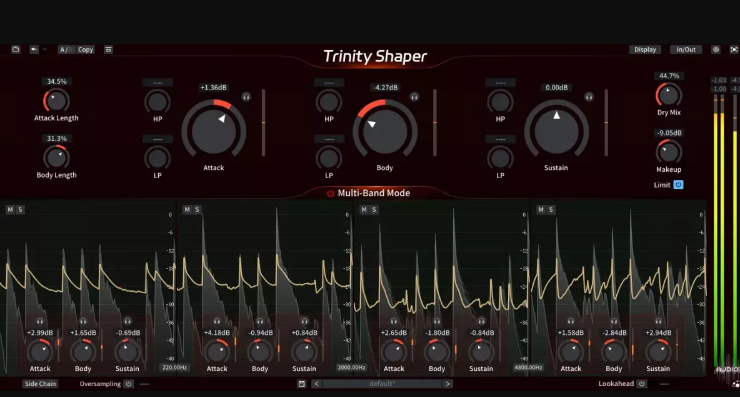Click the Attack section HP filter knob
The width and height of the screenshot is (740, 397).
[157, 101]
